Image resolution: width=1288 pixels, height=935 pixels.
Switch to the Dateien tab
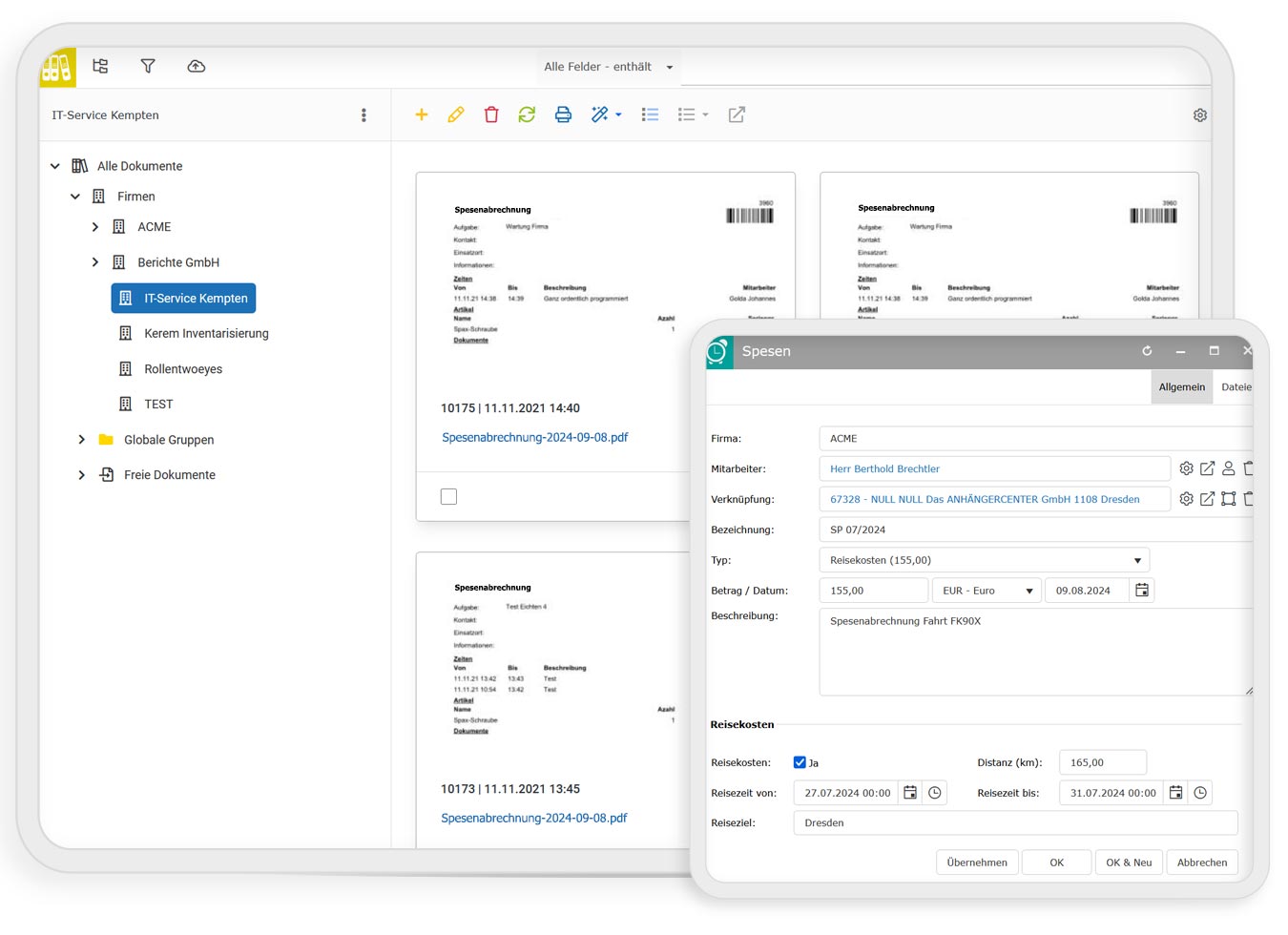pos(1236,387)
